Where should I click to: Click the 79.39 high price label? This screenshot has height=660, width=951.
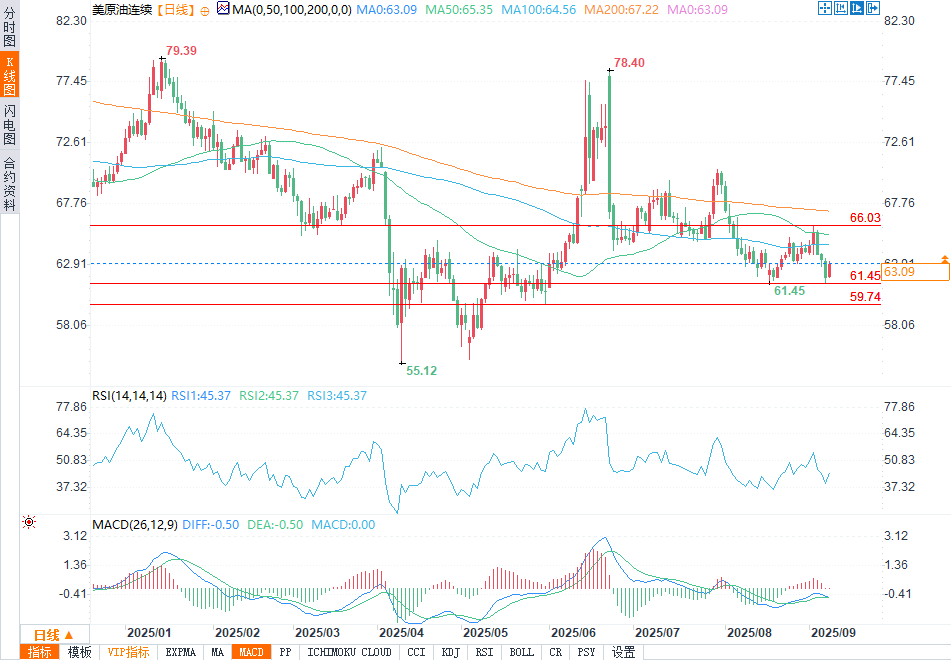coord(181,50)
